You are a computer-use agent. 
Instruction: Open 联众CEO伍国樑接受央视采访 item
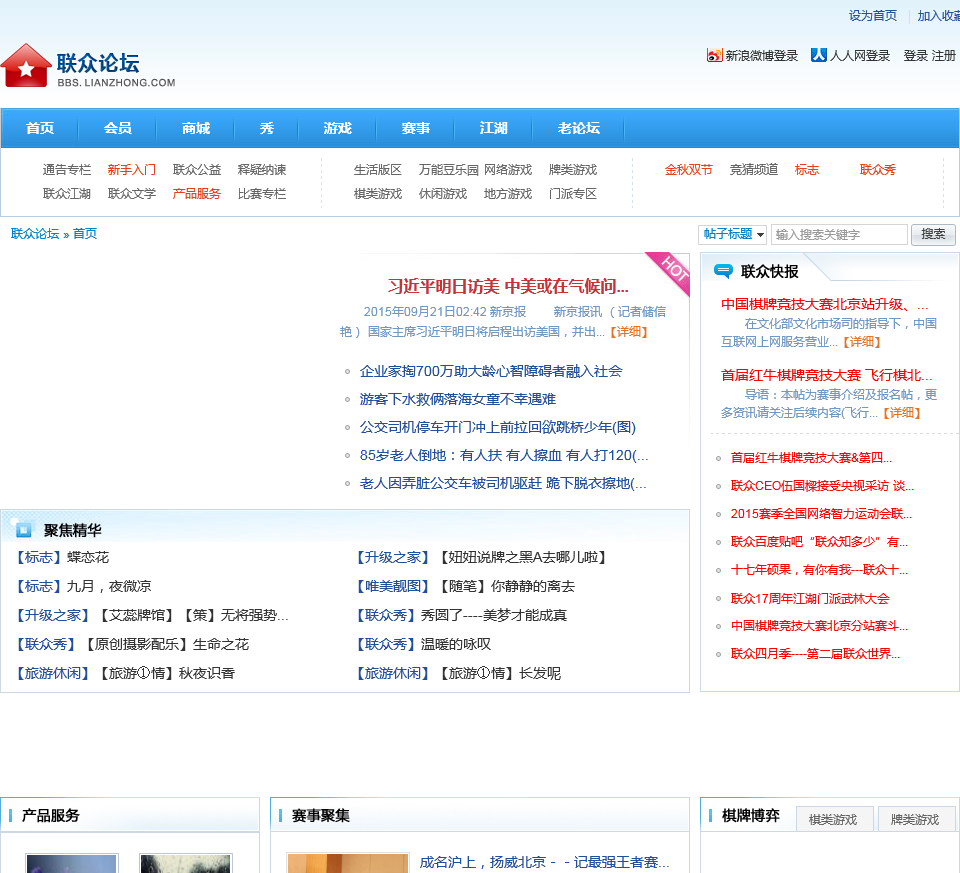click(x=822, y=485)
